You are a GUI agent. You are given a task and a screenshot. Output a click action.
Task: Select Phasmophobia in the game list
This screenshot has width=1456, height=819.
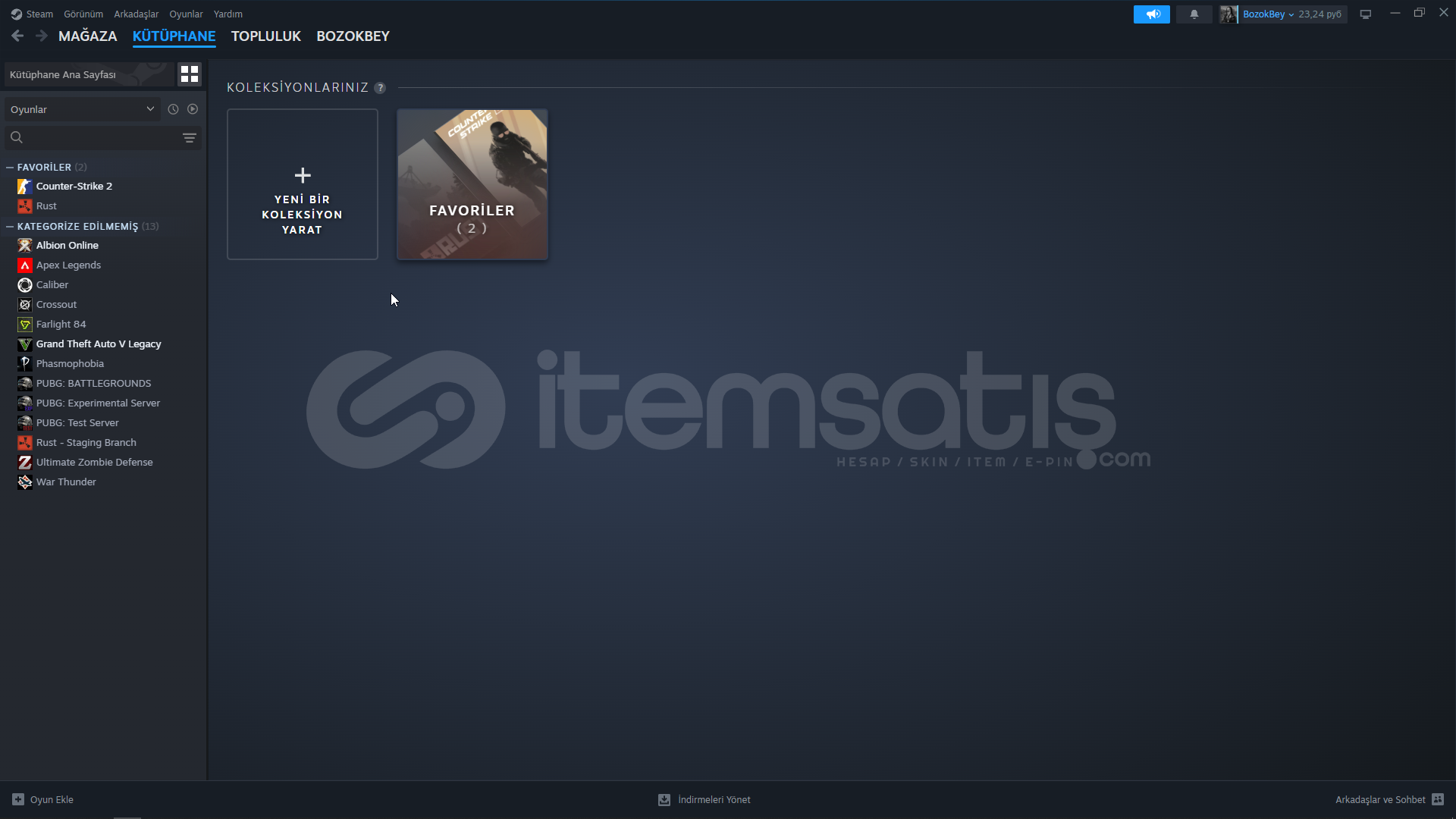tap(70, 363)
